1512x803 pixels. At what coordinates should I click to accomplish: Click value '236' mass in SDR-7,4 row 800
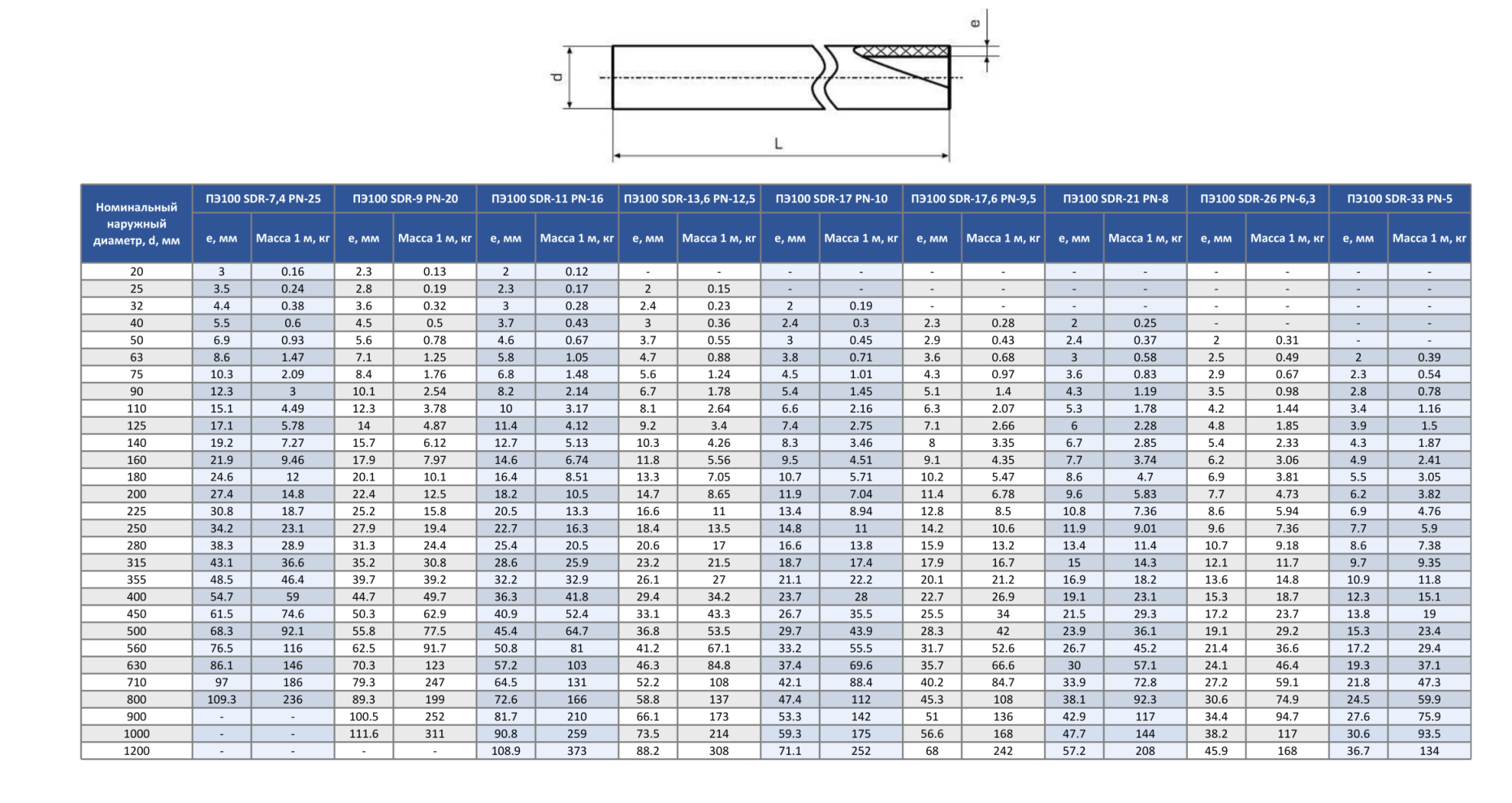[x=292, y=700]
